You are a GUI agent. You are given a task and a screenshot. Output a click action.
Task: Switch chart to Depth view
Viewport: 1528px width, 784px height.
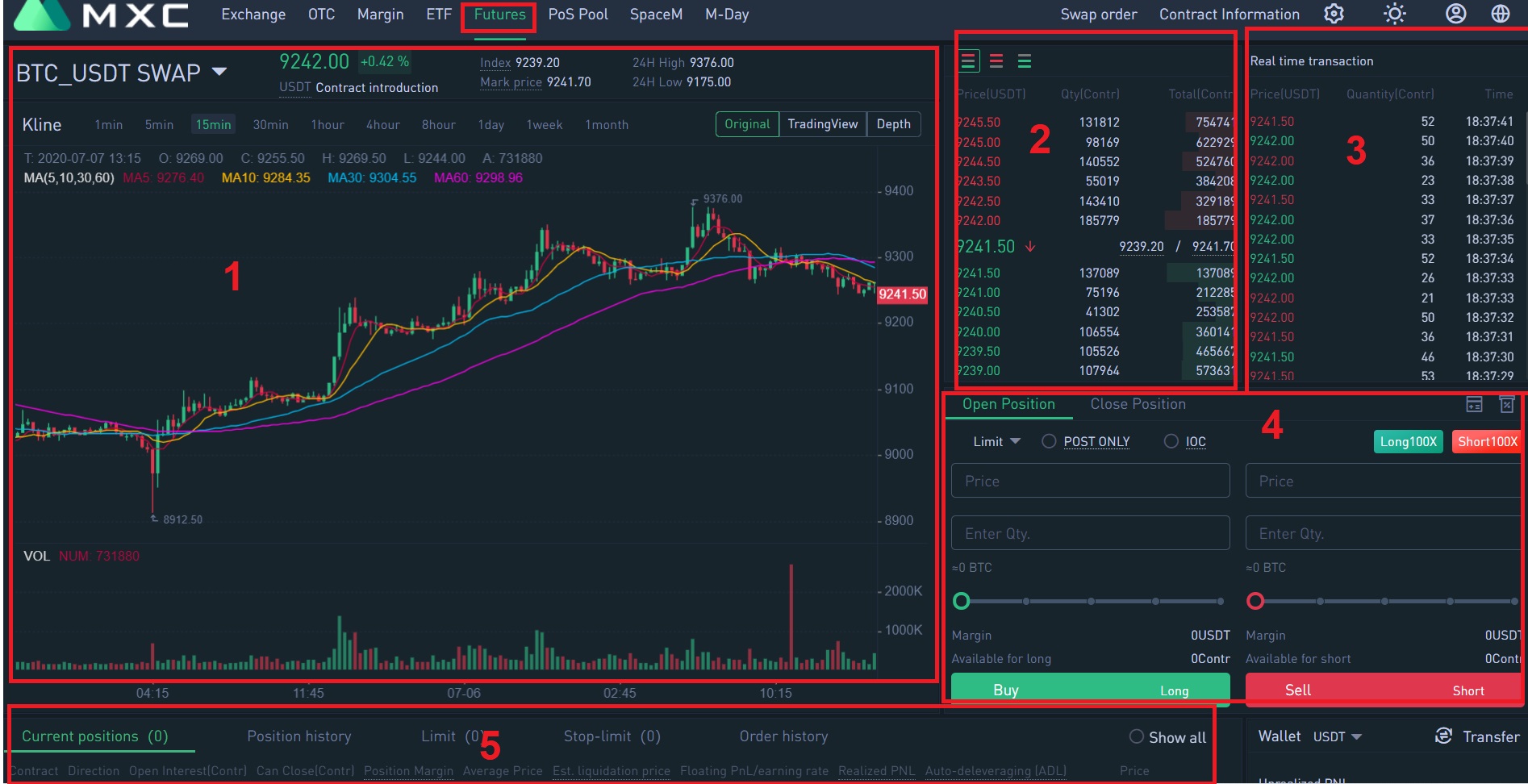[893, 124]
